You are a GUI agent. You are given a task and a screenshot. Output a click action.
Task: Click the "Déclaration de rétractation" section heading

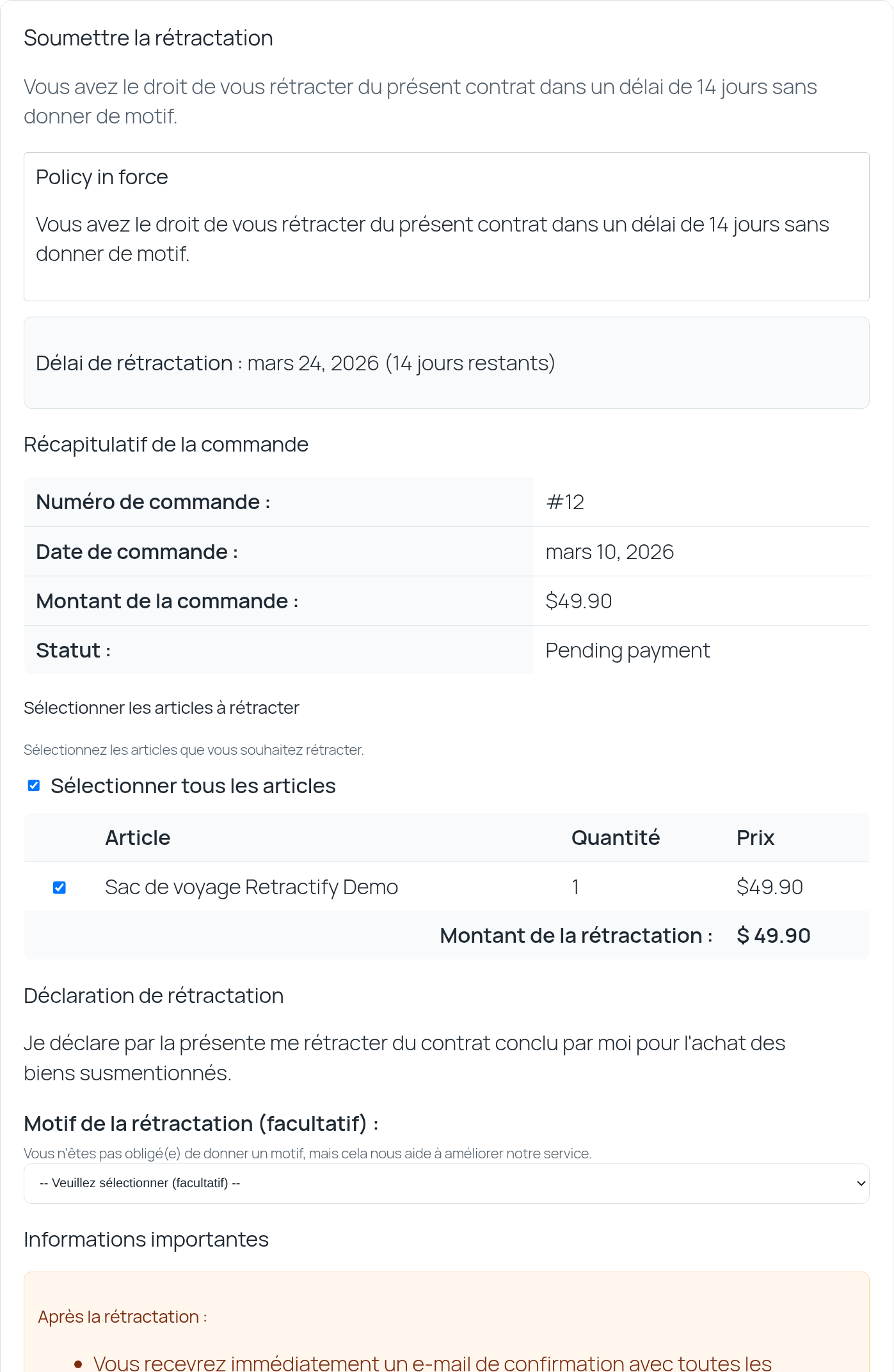click(x=154, y=995)
